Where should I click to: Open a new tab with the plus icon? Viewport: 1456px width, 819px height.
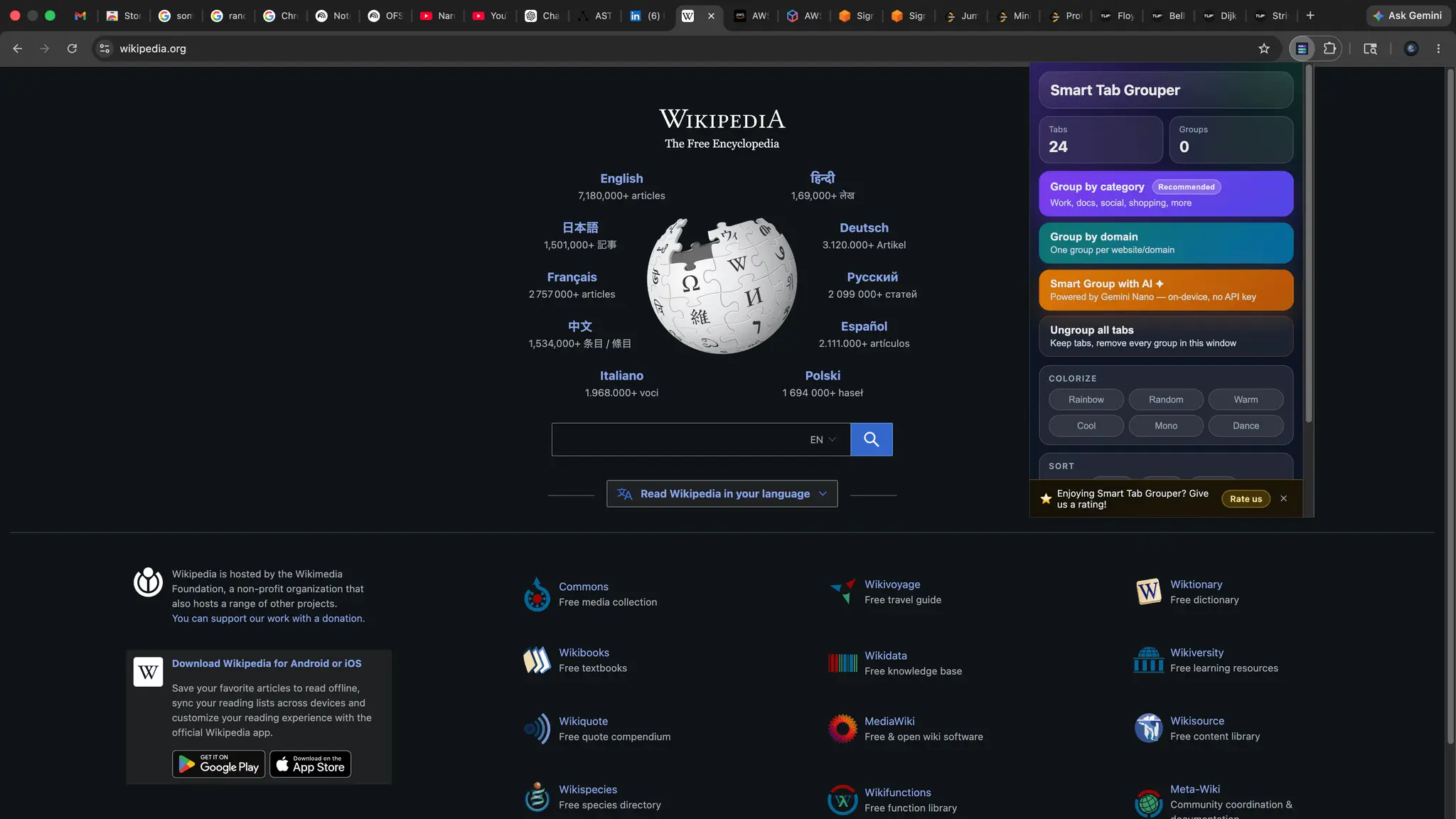pos(1310,16)
